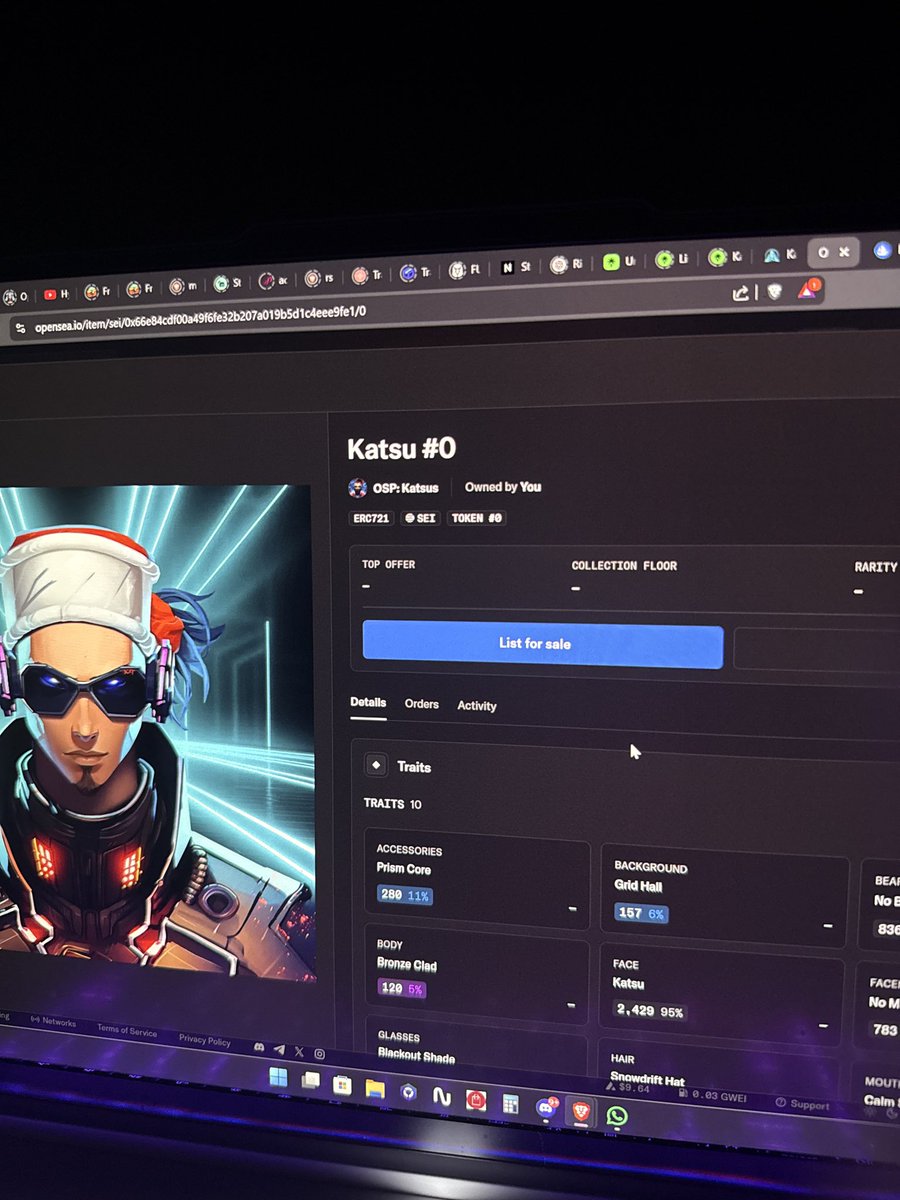Open the Discord app on taskbar
Image resolution: width=900 pixels, height=1200 pixels.
pyautogui.click(x=546, y=1107)
